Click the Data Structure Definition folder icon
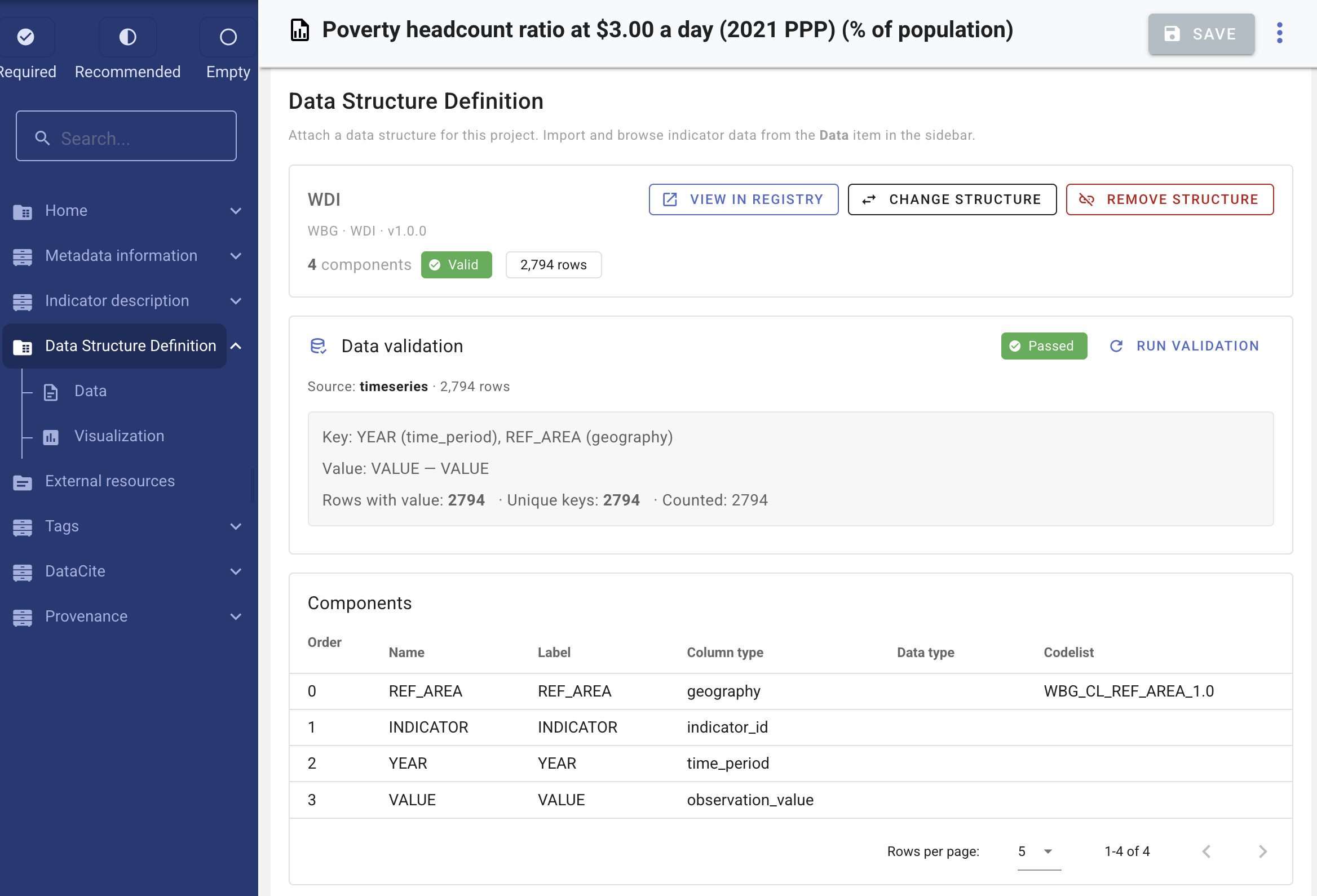 click(23, 347)
